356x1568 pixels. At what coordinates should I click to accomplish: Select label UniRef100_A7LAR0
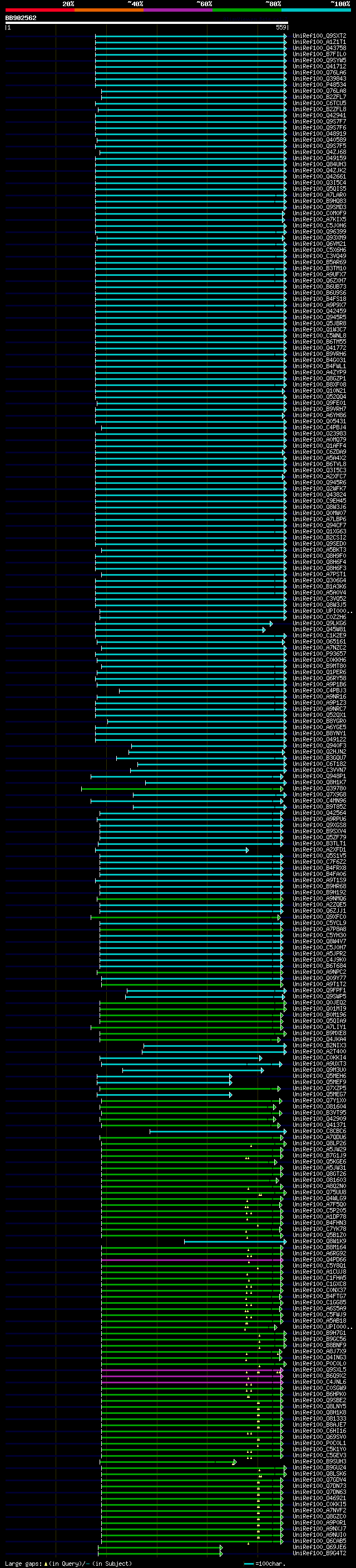pos(319,195)
